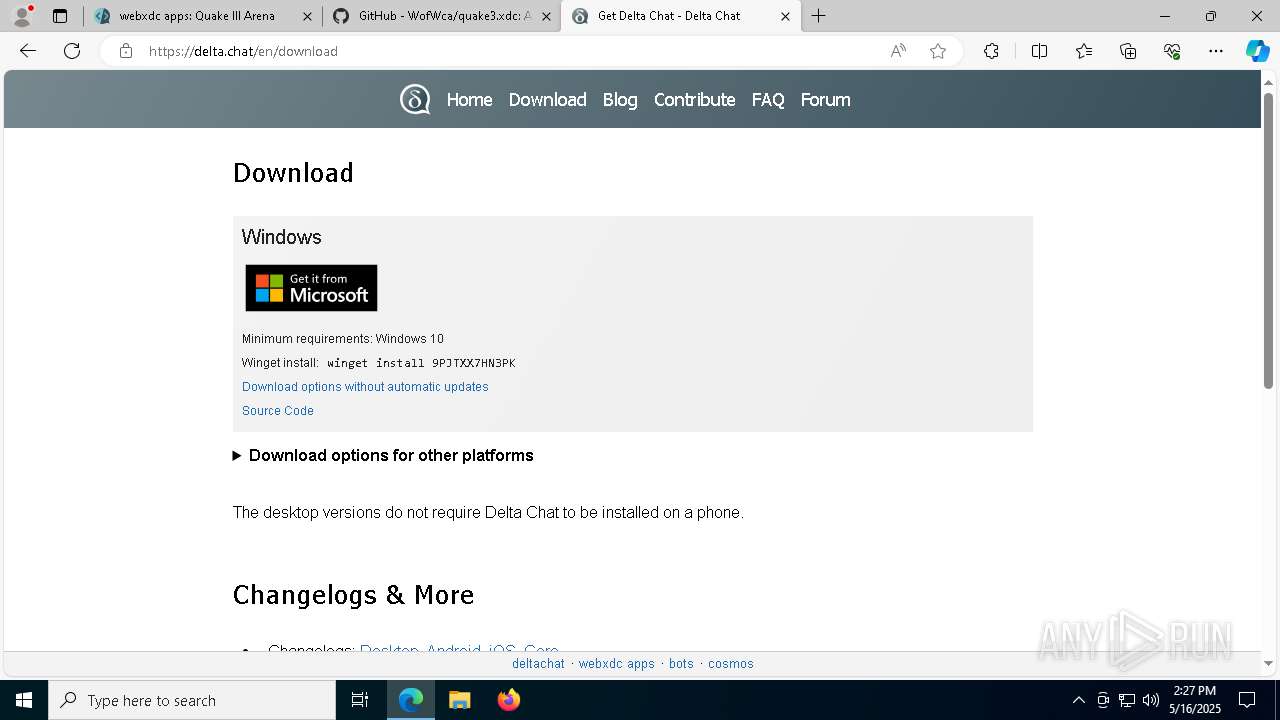Open Forum in site navigation
Image resolution: width=1280 pixels, height=720 pixels.
pyautogui.click(x=825, y=99)
